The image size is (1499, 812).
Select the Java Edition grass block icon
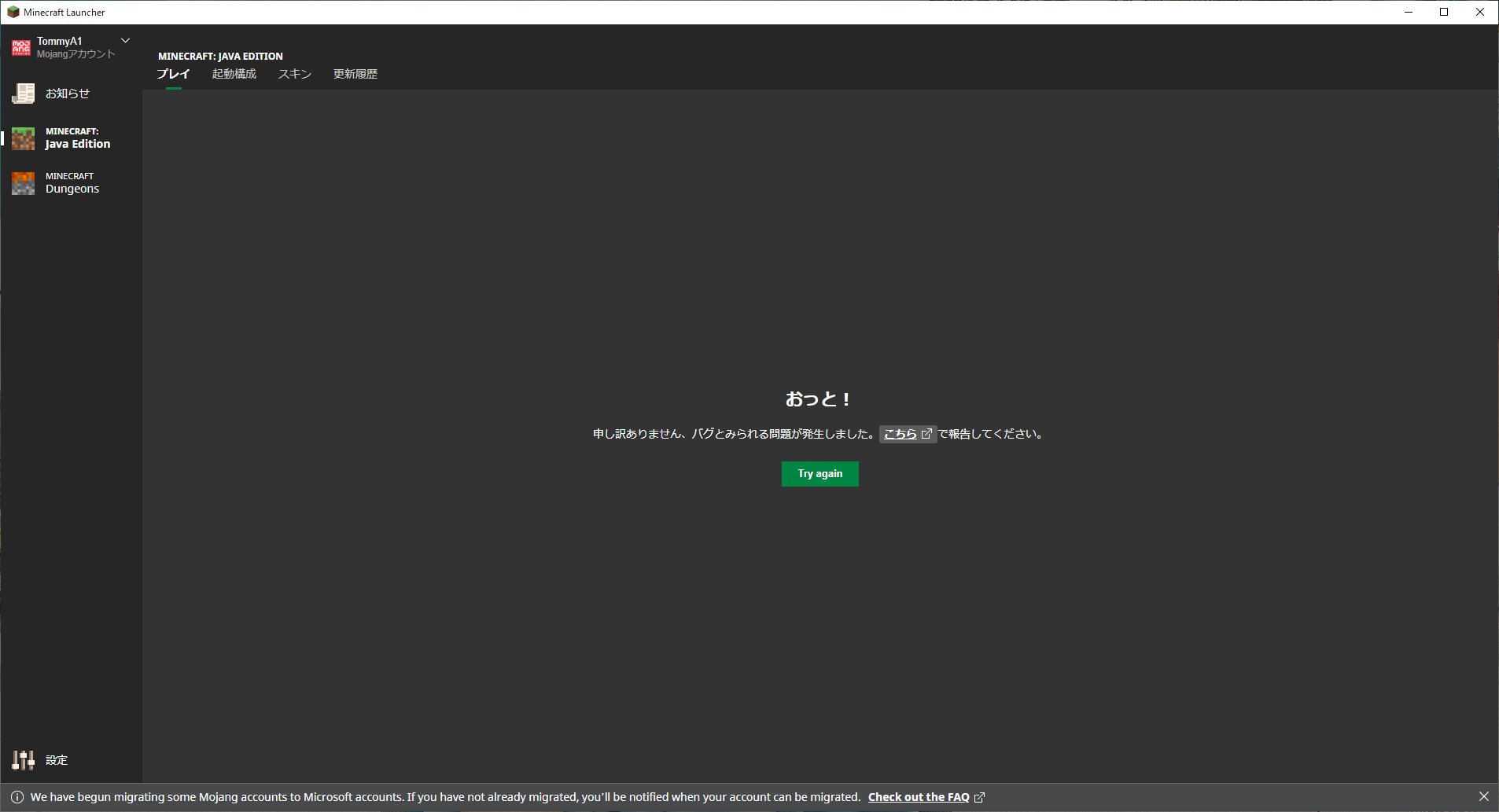coord(23,138)
